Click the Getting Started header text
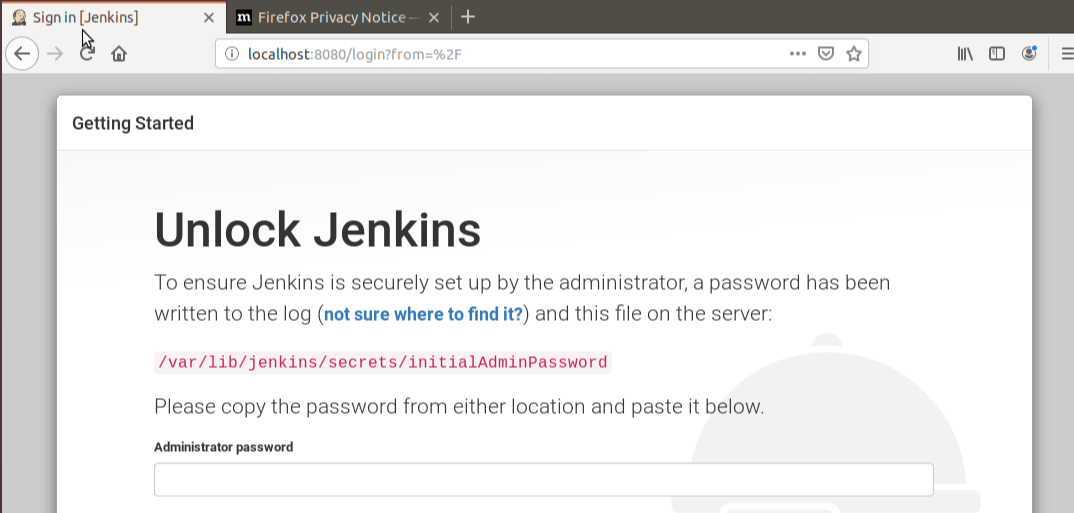 click(133, 123)
